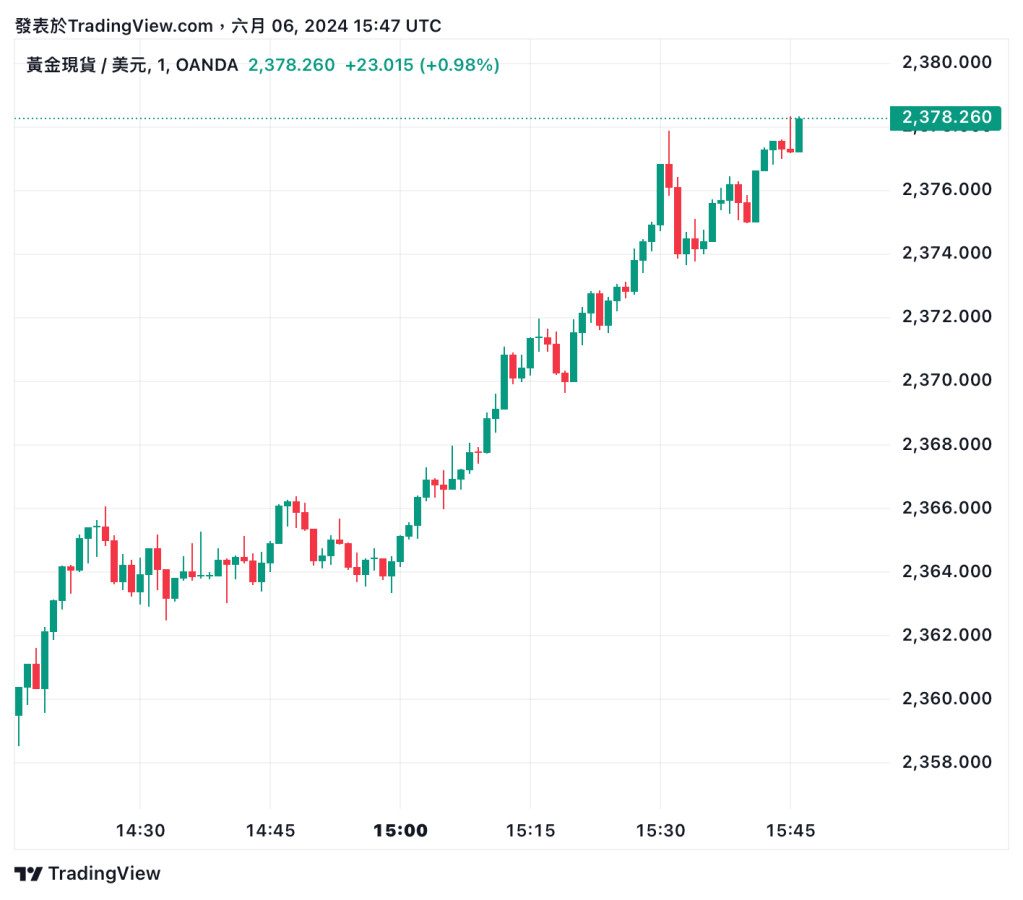Click the latest green candle at far right
The height and width of the screenshot is (900, 1023).
tap(799, 135)
